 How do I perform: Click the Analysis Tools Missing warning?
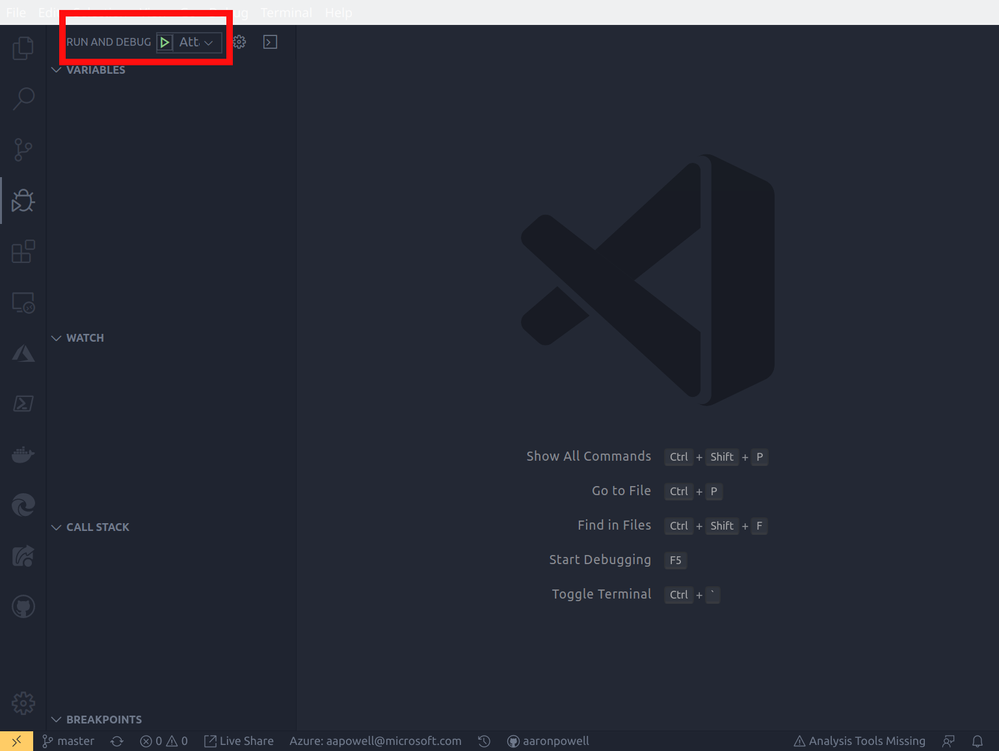(x=859, y=741)
